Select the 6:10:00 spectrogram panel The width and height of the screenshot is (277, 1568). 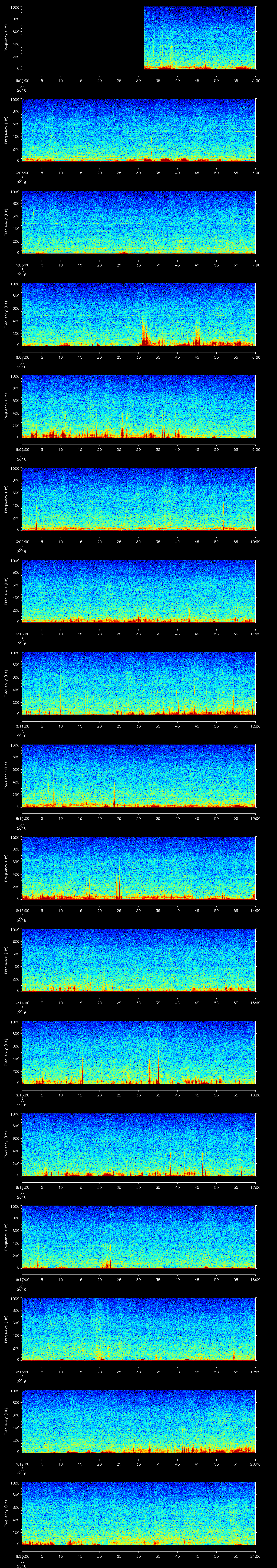click(138, 590)
